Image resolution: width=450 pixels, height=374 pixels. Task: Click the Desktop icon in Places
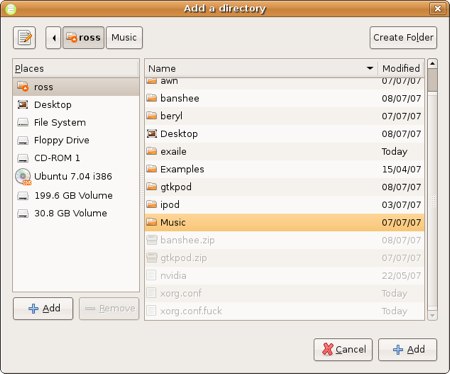click(23, 105)
